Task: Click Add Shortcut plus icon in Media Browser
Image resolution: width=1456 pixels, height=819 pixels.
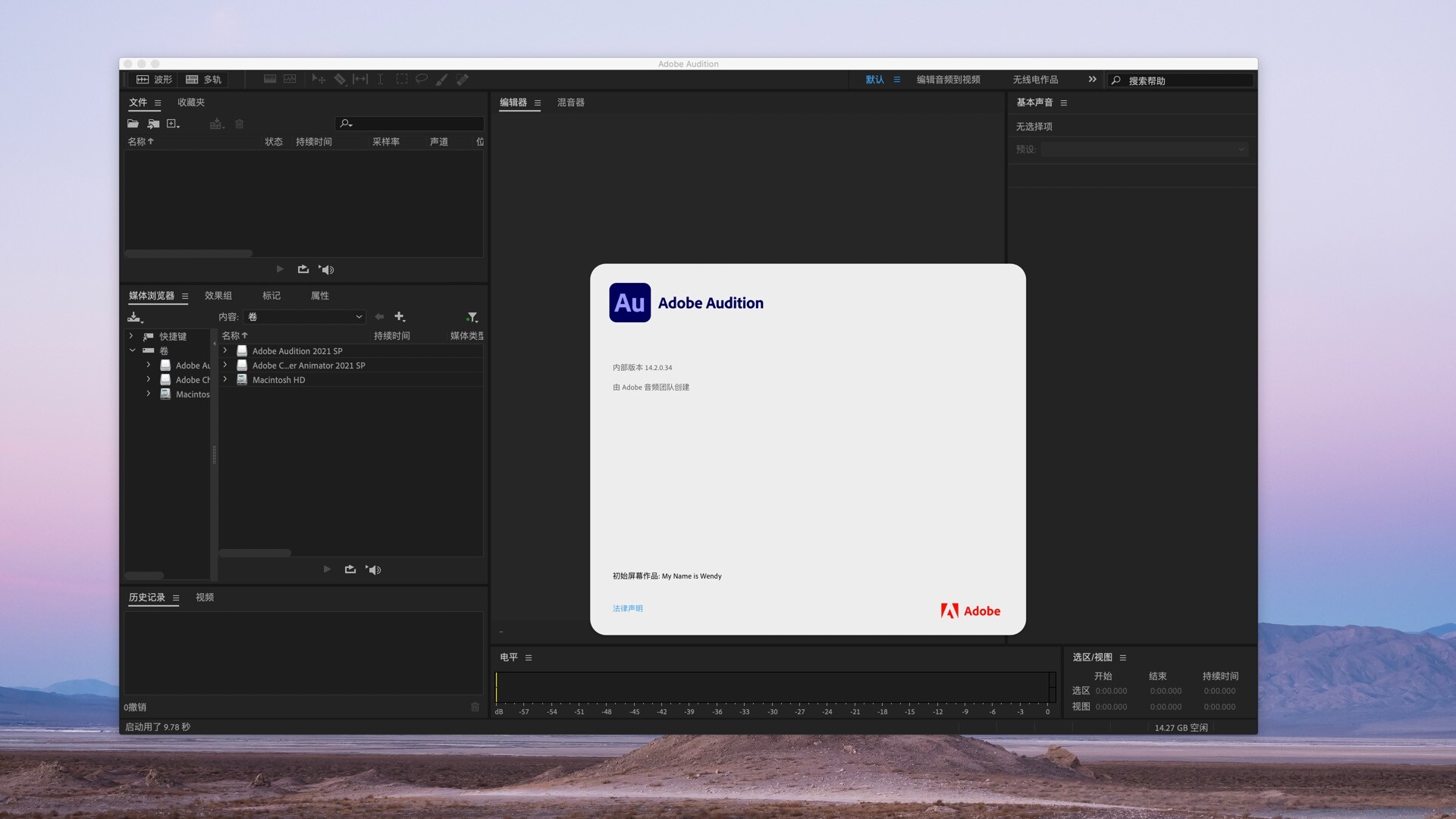Action: click(400, 317)
